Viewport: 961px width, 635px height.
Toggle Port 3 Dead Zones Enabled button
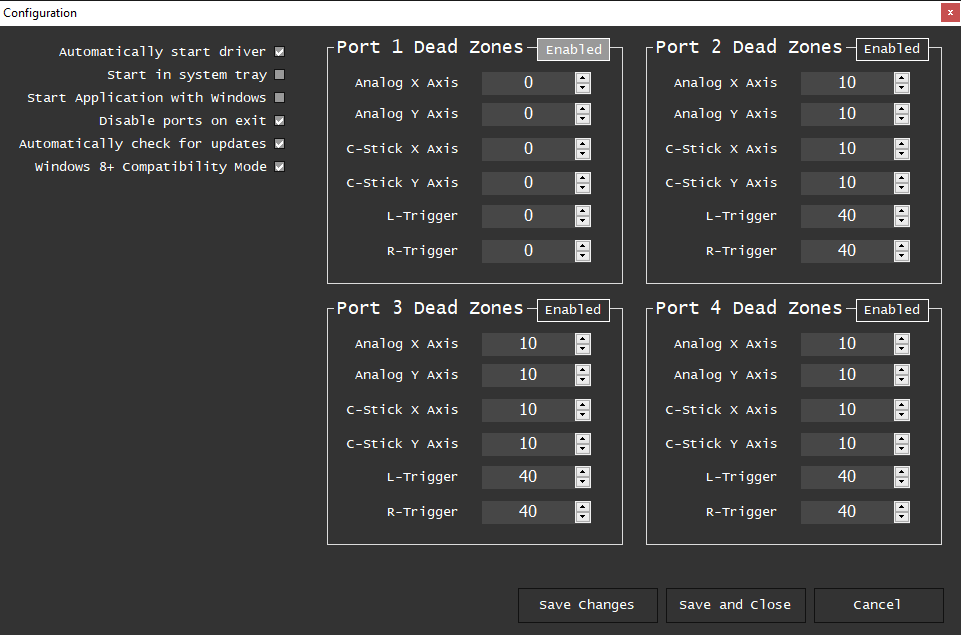572,310
